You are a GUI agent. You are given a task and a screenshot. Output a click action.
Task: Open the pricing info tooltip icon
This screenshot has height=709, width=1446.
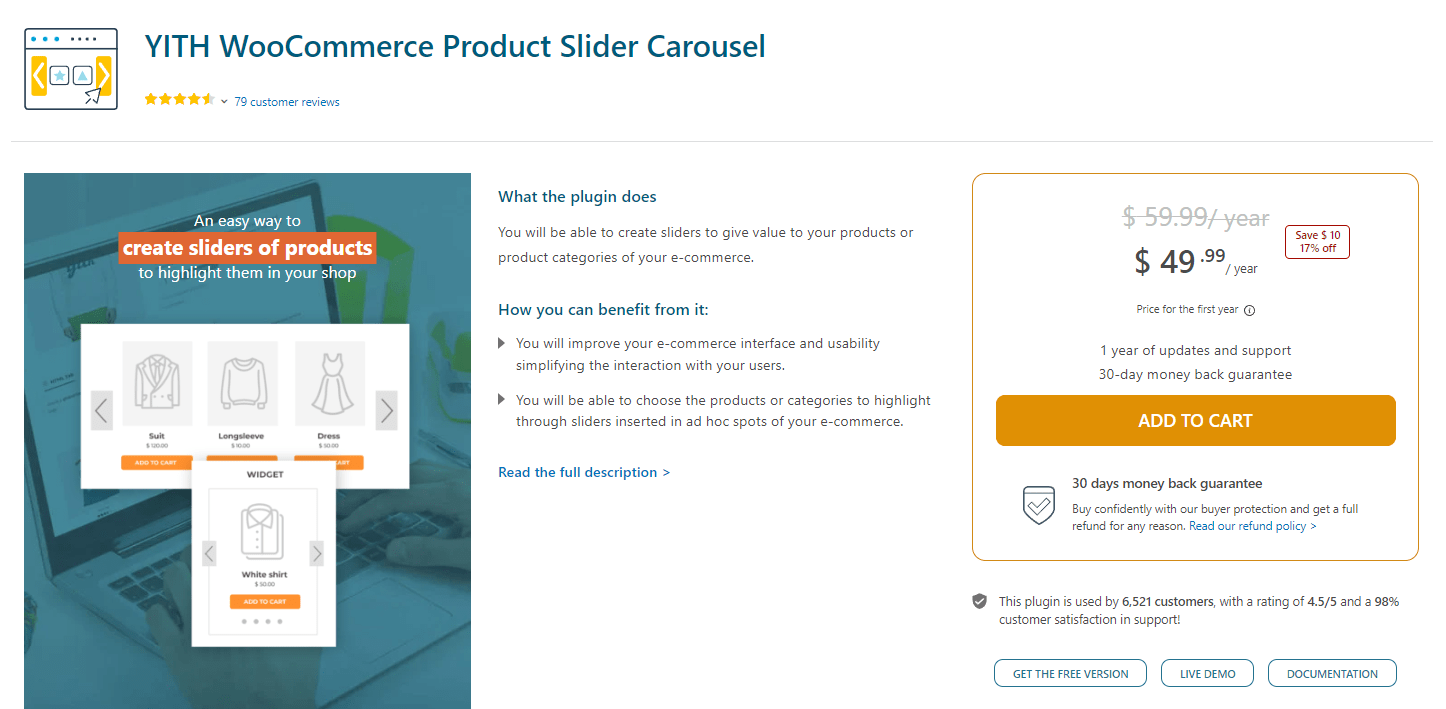1249,309
